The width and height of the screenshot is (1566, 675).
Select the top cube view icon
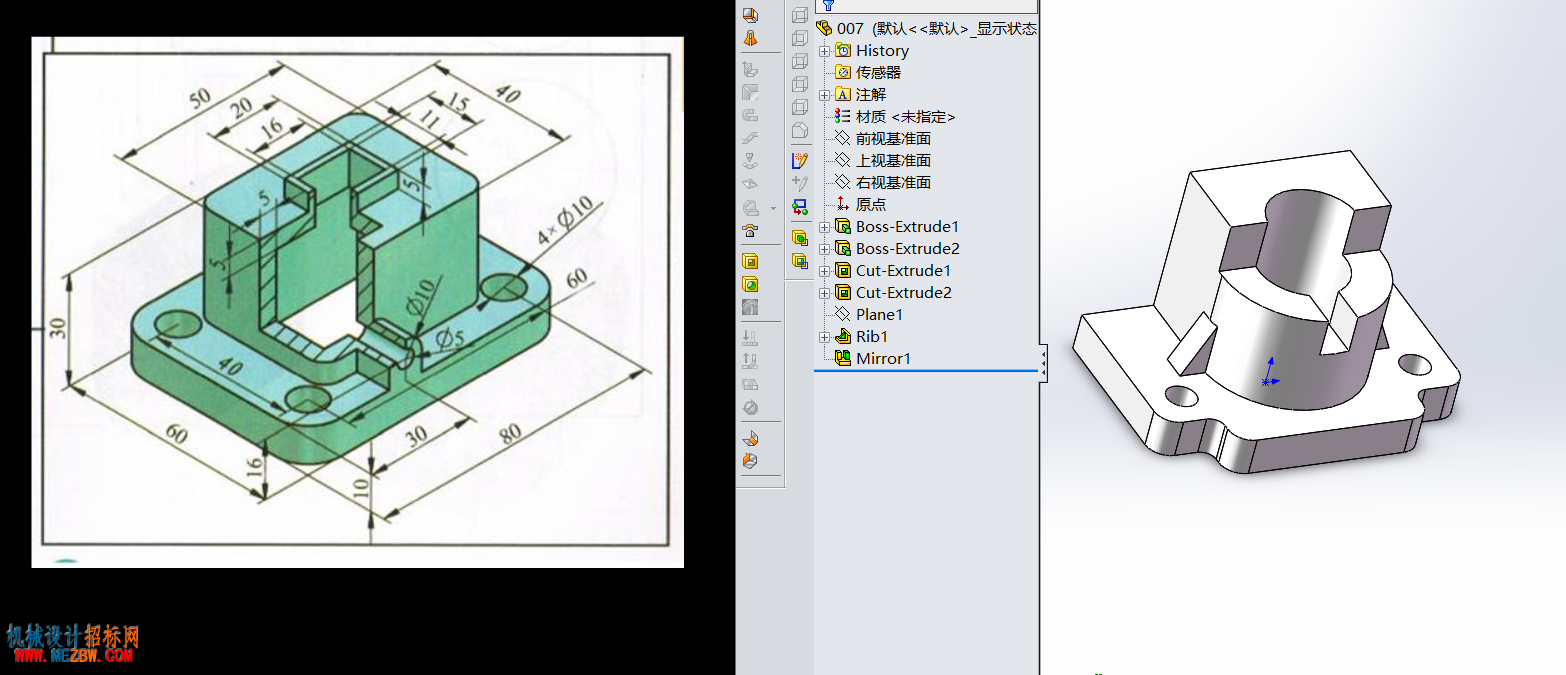click(800, 15)
